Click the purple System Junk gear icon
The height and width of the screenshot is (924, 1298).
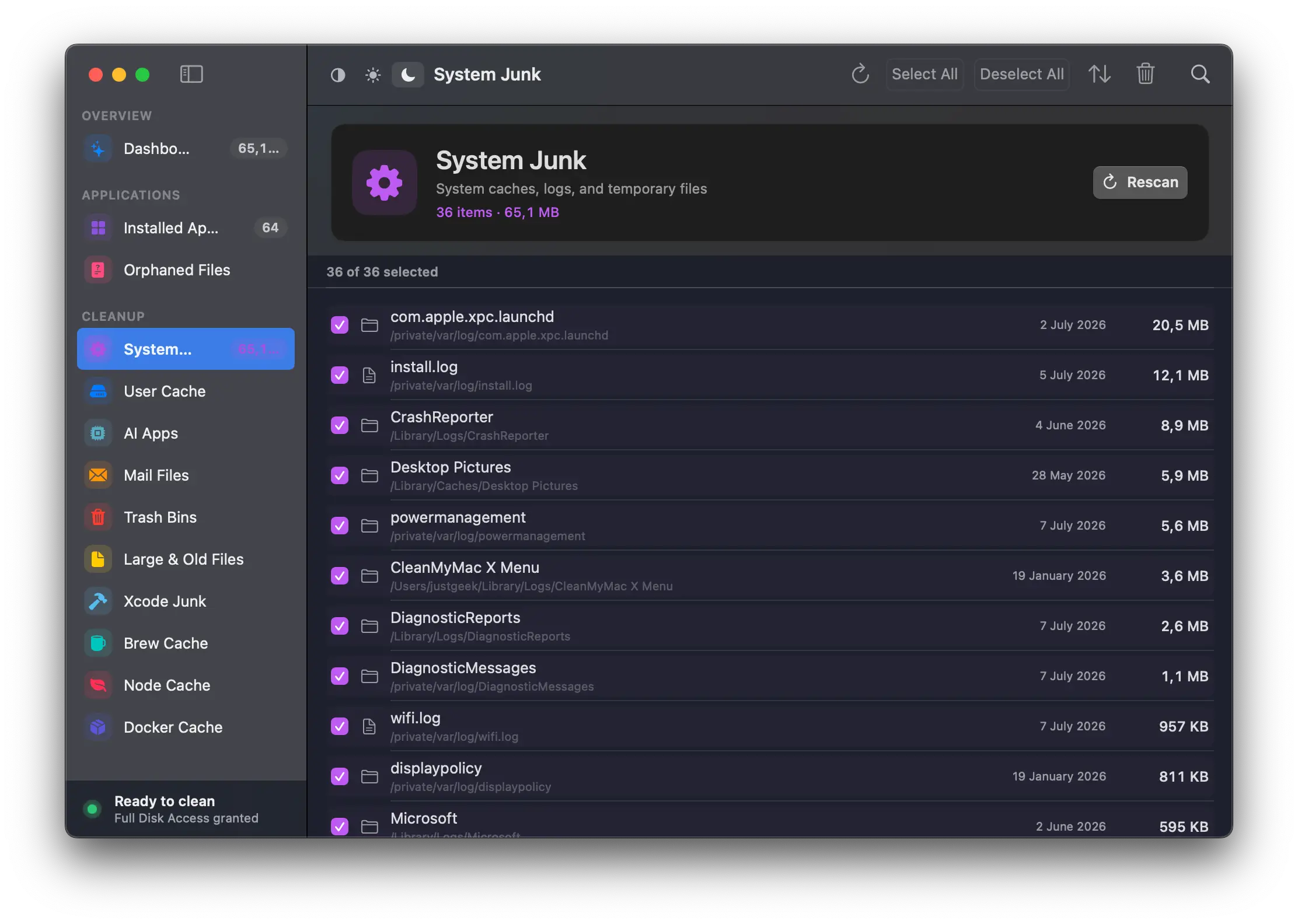point(385,183)
